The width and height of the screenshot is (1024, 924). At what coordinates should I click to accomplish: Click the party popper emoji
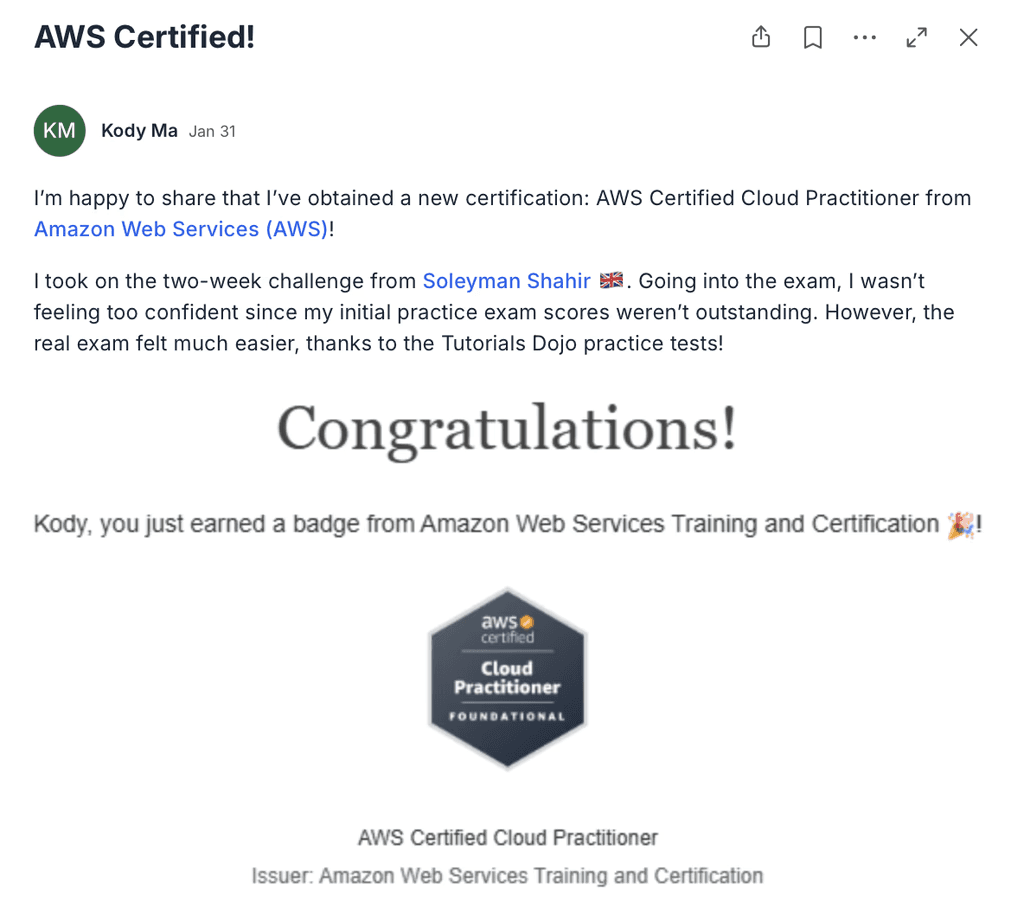tap(961, 524)
